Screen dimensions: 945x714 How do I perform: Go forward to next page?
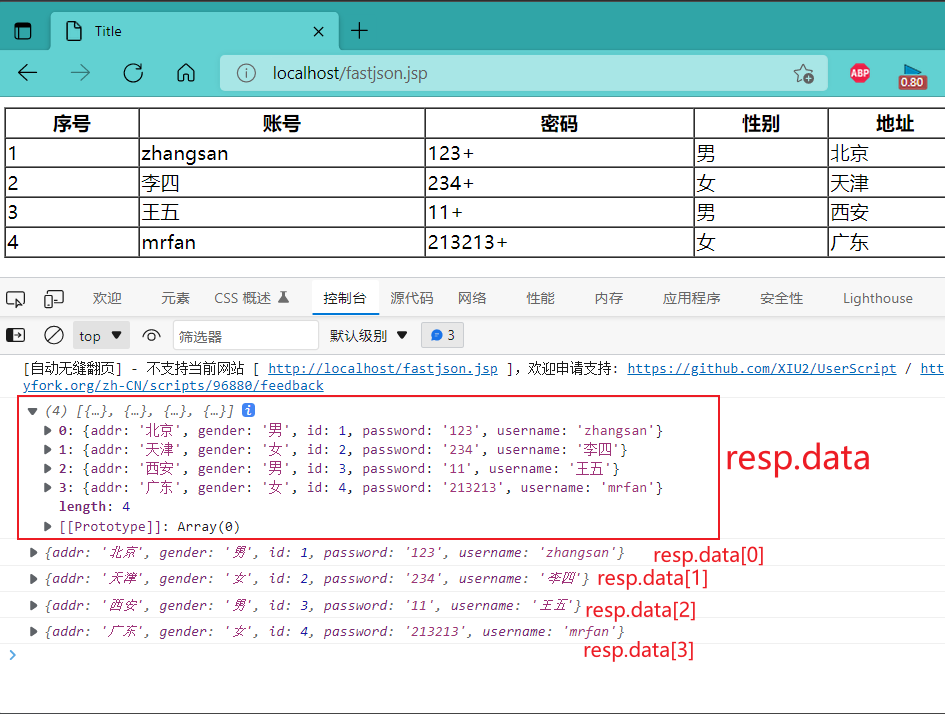pos(80,73)
